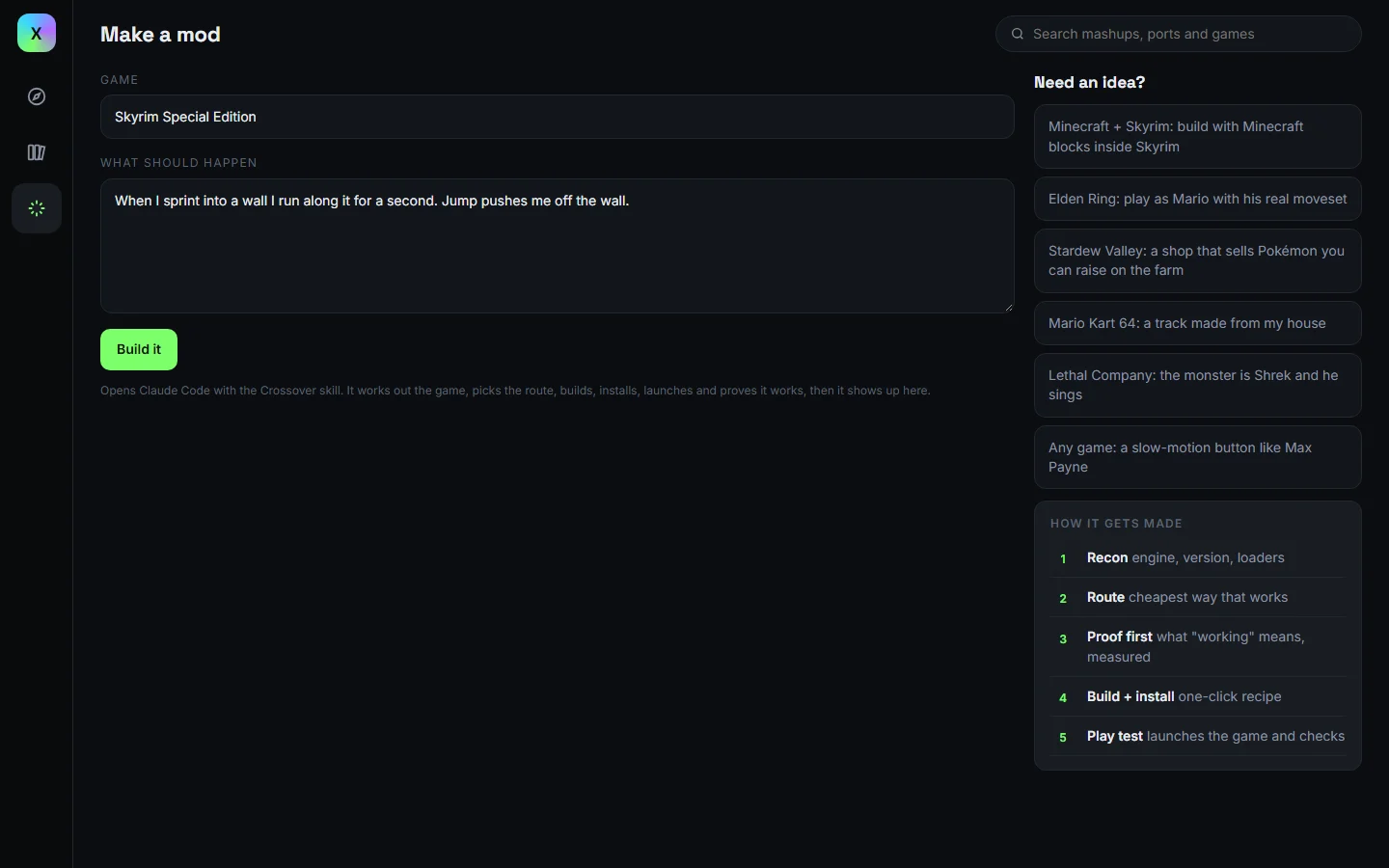The image size is (1389, 868).
Task: Click into the What Should Happen text area
Action: [557, 246]
